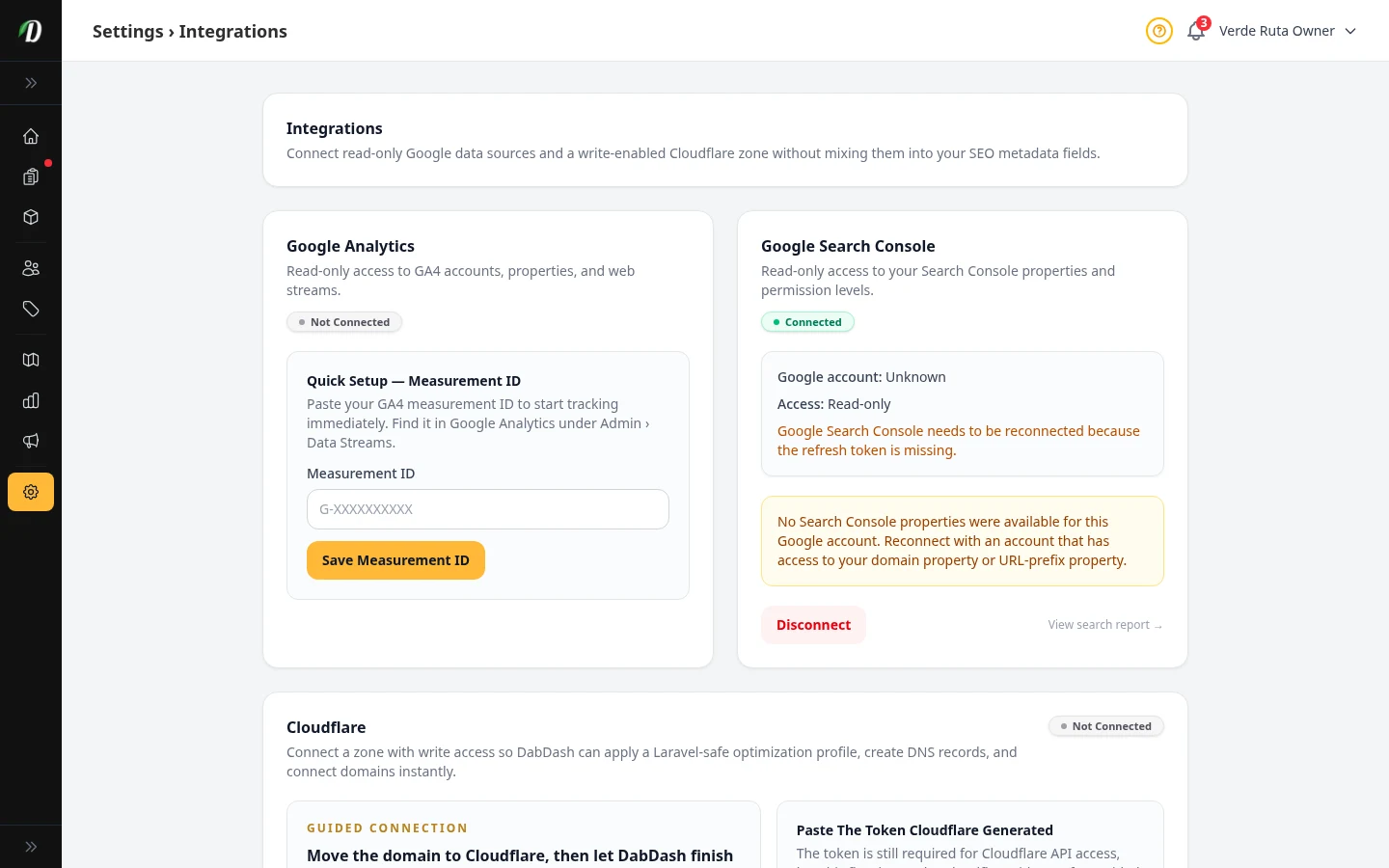Image resolution: width=1389 pixels, height=868 pixels.
Task: Expand the sidebar using the top chevron
Action: point(31,83)
